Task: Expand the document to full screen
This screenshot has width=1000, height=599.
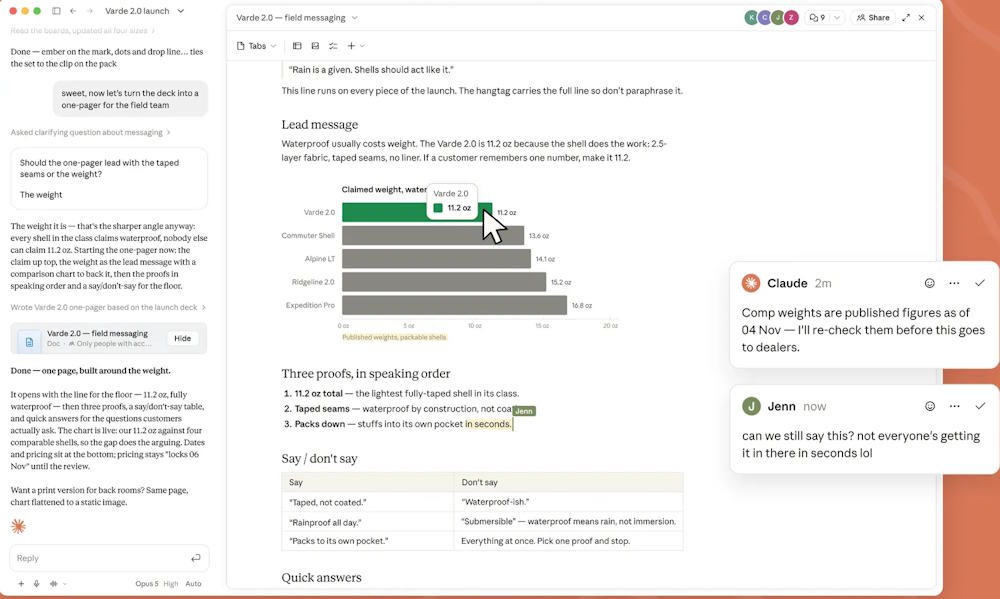Action: (906, 18)
